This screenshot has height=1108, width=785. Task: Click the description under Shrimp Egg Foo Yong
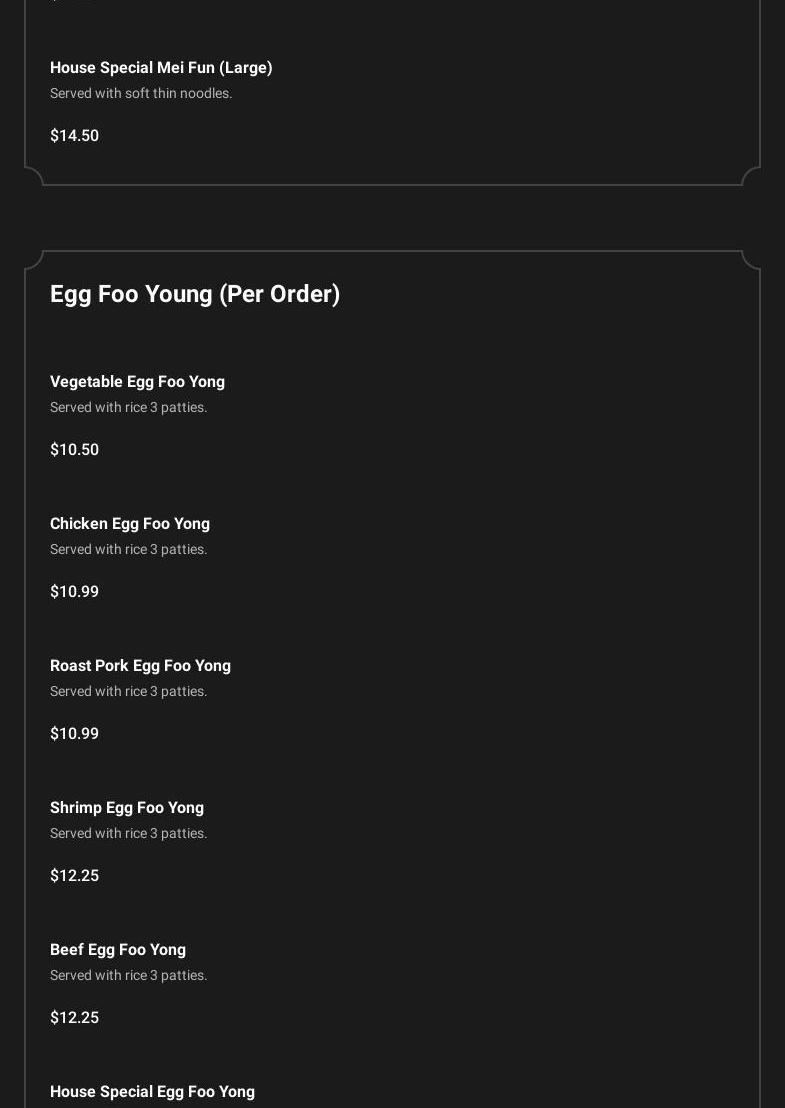[129, 833]
